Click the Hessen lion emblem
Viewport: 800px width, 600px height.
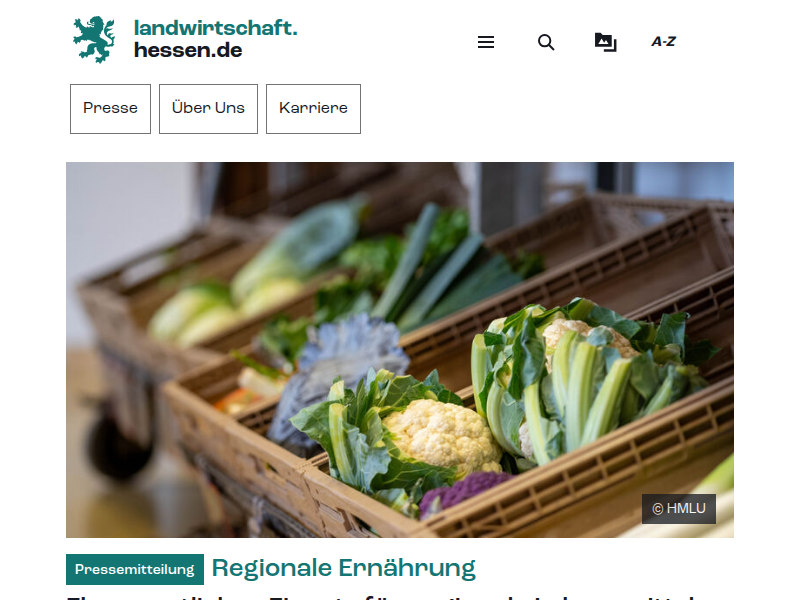click(94, 39)
